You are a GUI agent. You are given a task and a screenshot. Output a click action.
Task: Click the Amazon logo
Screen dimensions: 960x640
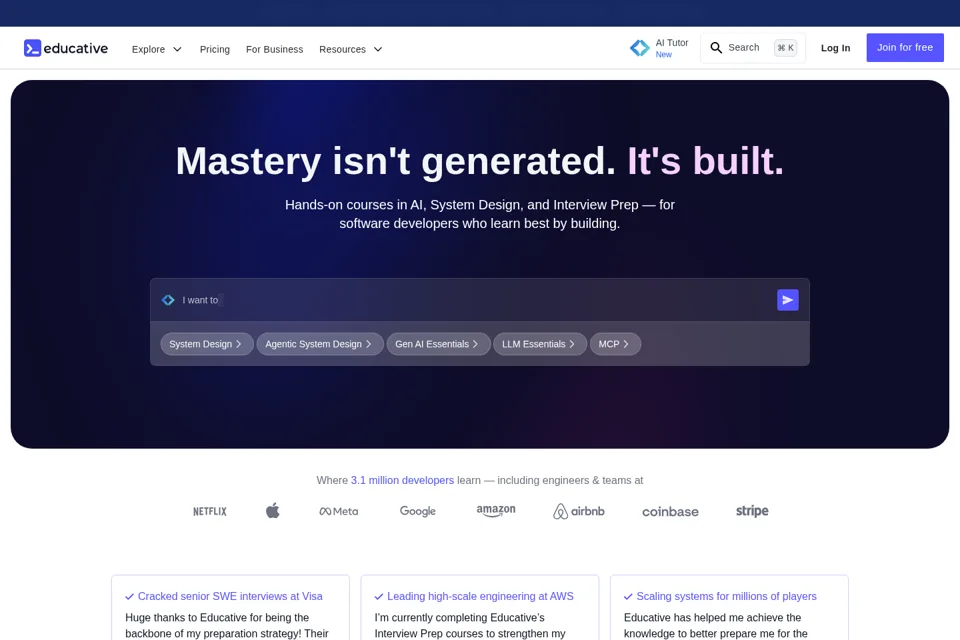pos(496,511)
